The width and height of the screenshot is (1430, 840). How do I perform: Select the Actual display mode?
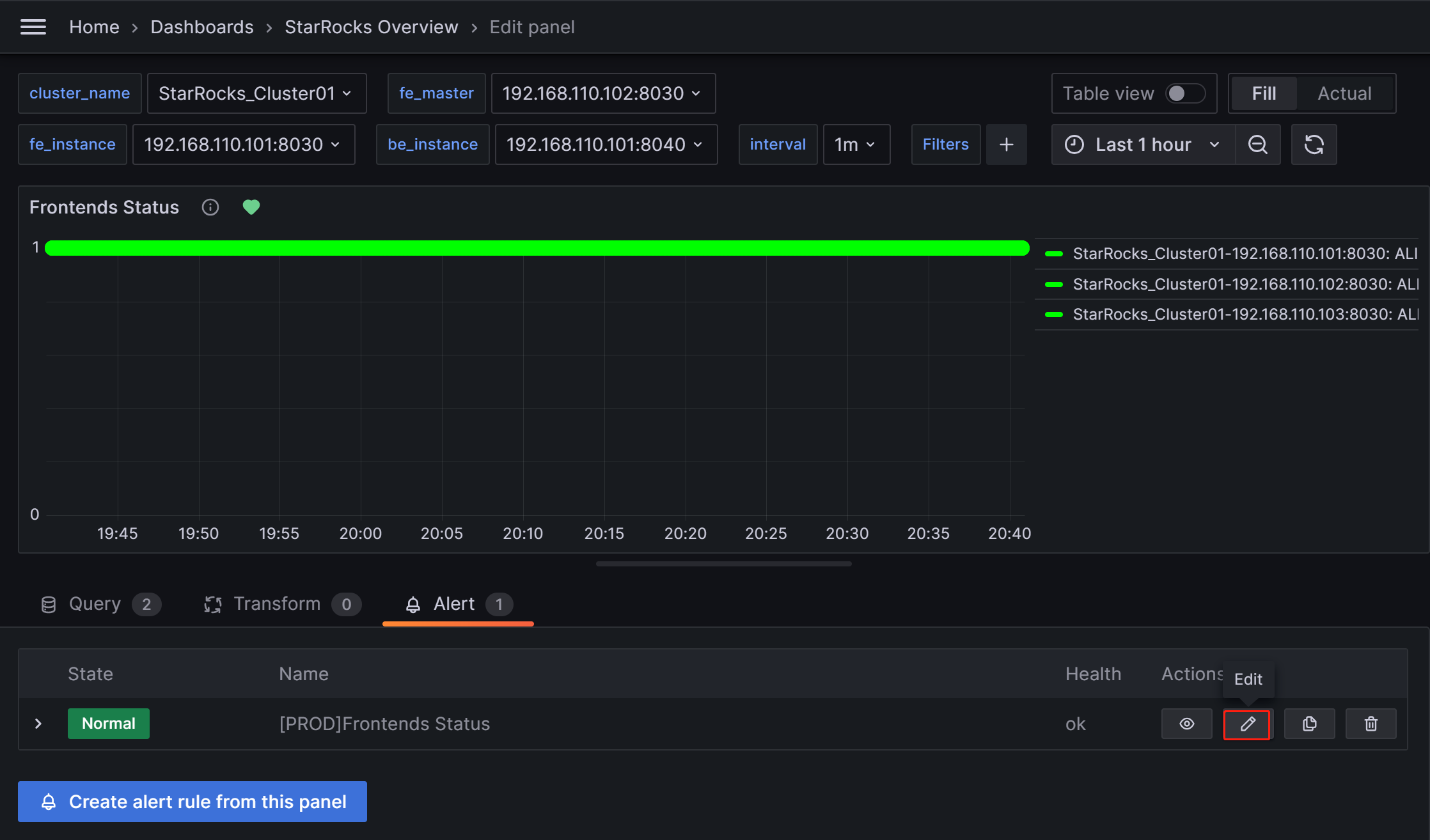point(1344,93)
